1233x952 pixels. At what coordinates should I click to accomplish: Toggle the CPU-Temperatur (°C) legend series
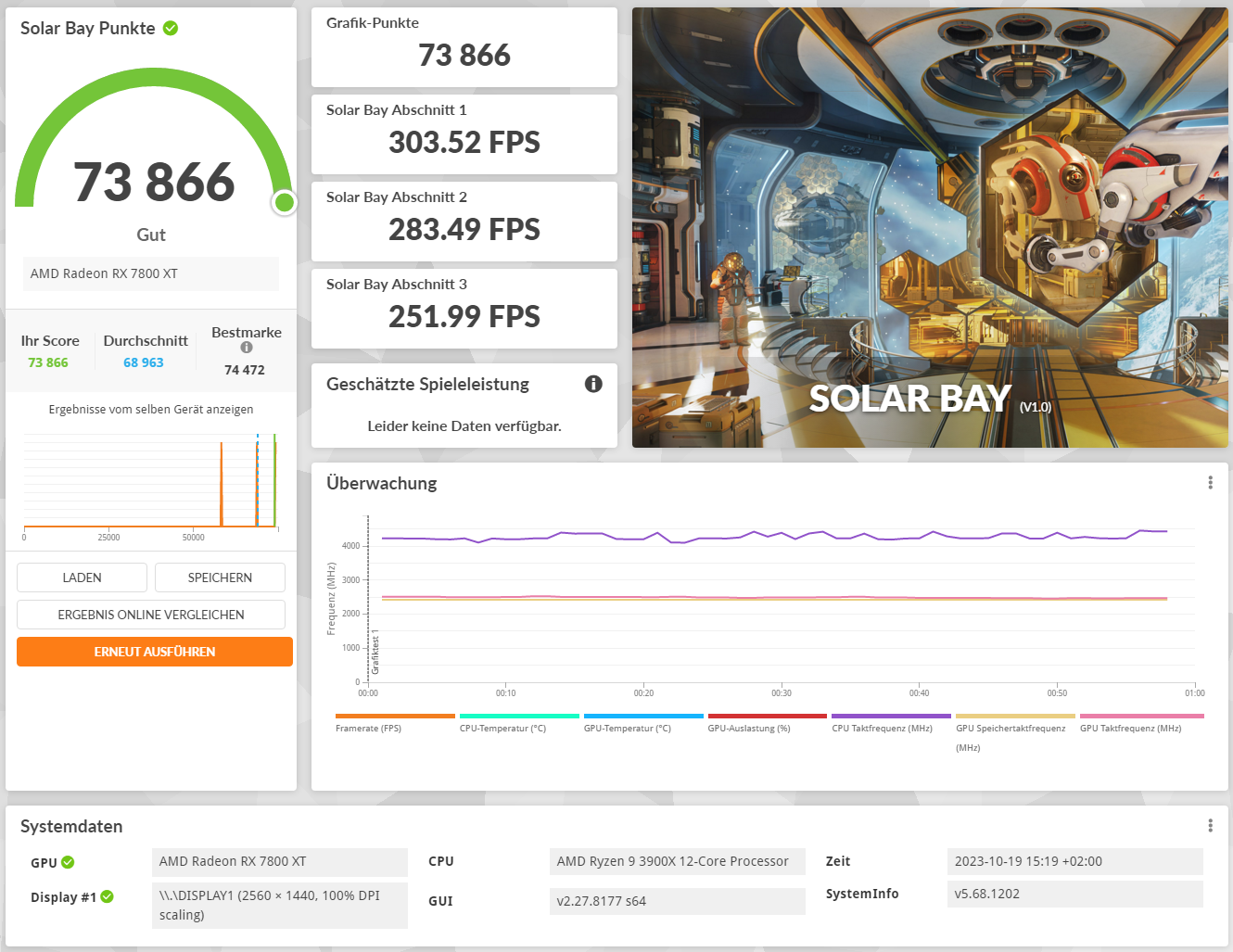click(x=519, y=723)
